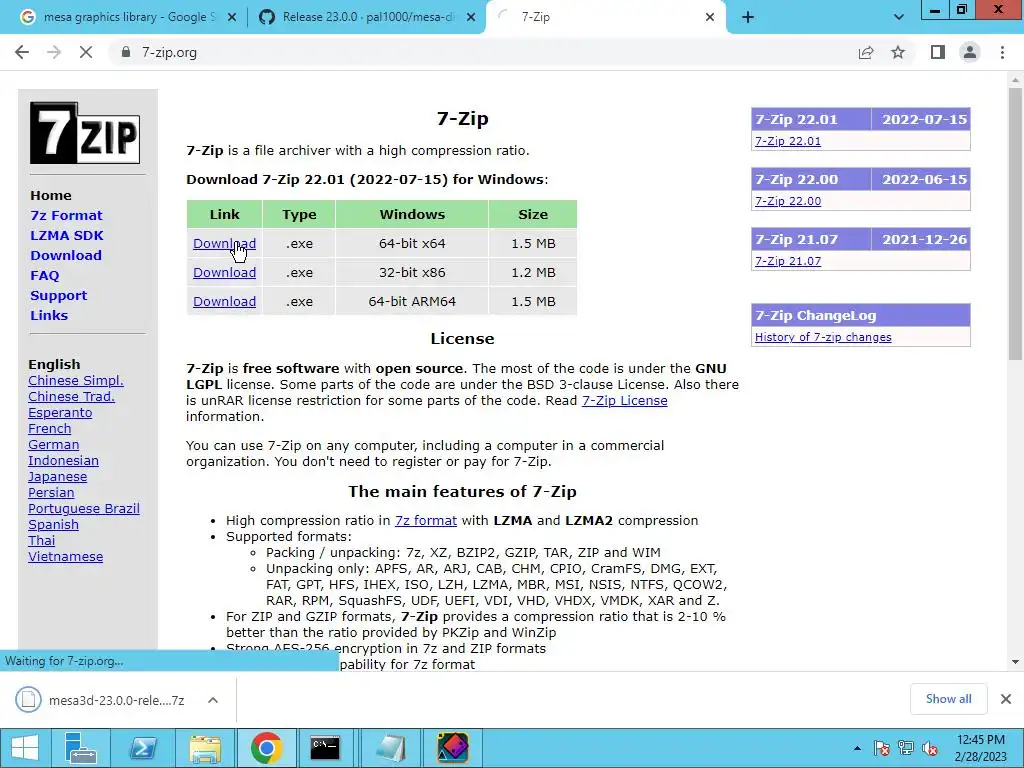Switch language to French

(x=50, y=429)
